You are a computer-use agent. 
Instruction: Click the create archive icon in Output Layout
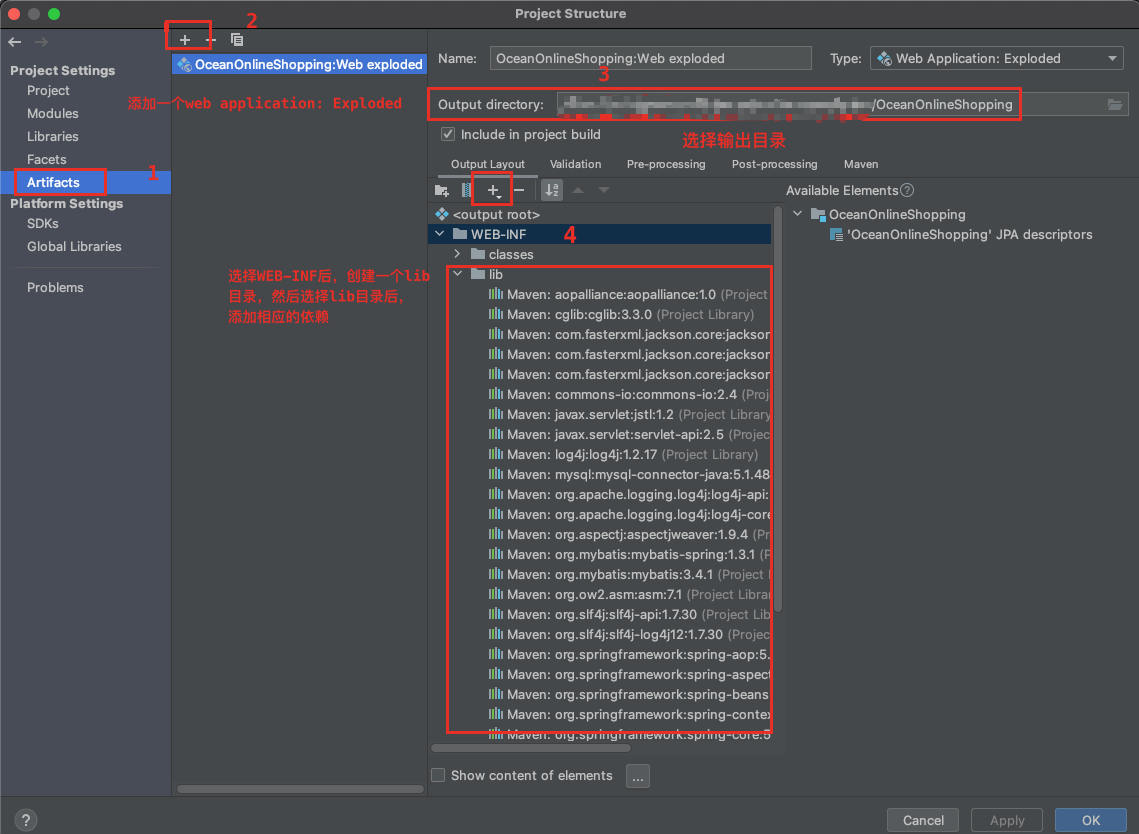click(466, 190)
